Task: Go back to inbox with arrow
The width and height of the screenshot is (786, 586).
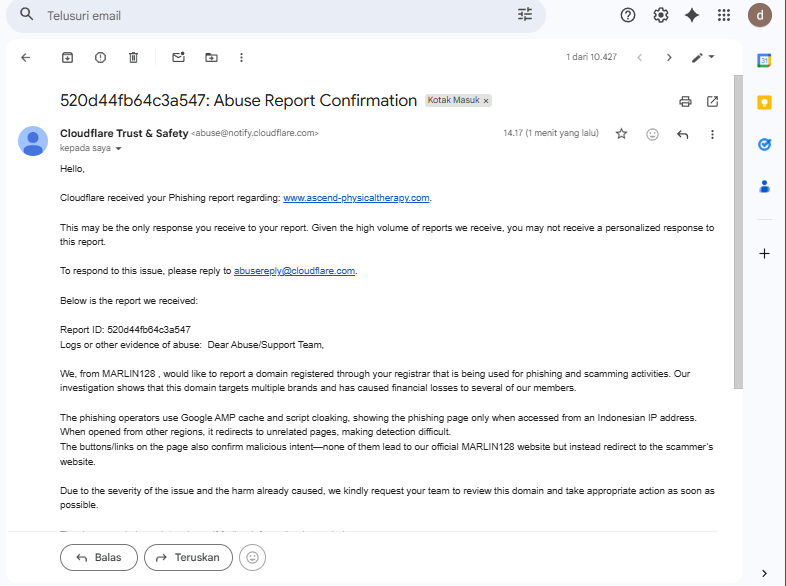Action: coord(26,58)
